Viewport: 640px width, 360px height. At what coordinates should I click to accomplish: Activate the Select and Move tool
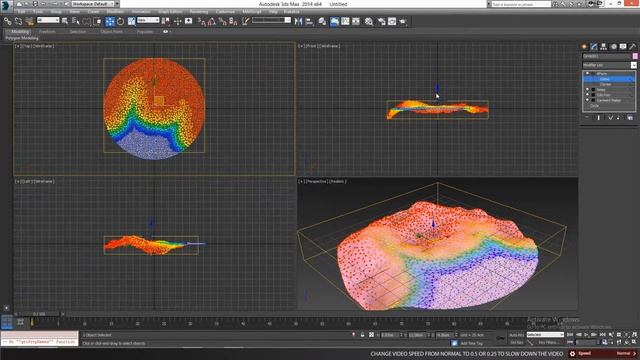point(110,21)
